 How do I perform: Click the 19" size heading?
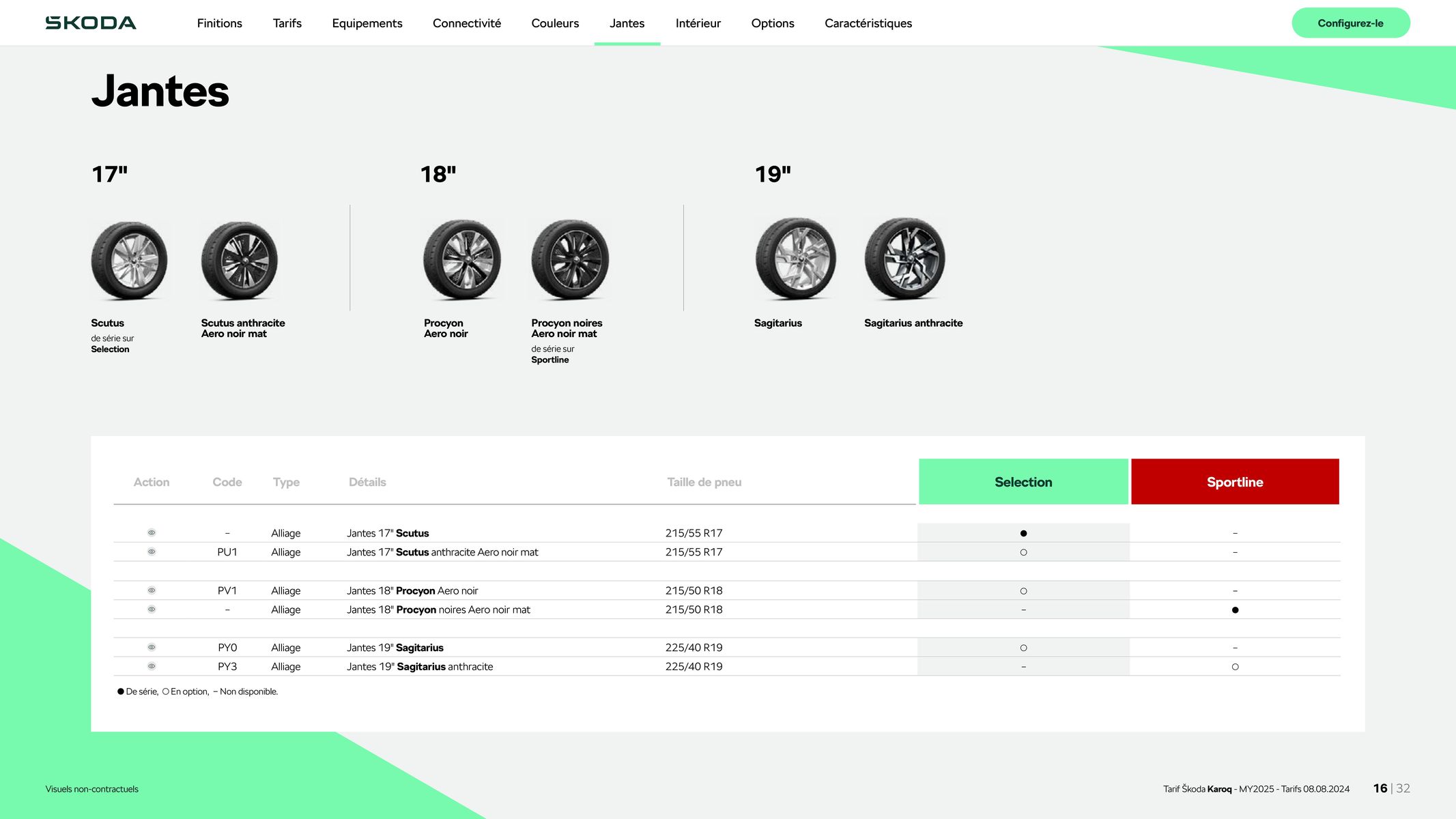pyautogui.click(x=773, y=174)
